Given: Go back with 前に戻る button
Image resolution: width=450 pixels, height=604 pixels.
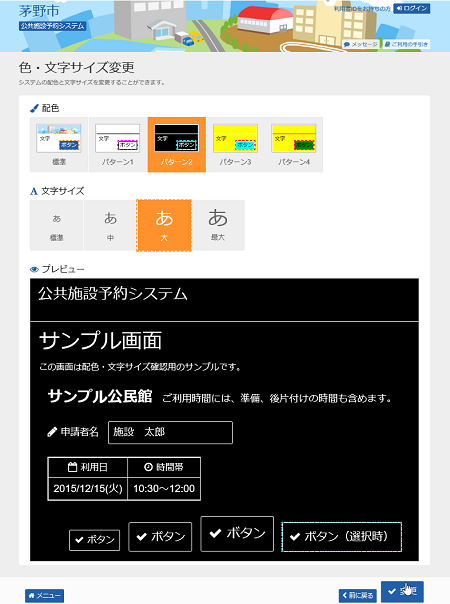Looking at the screenshot, I should pyautogui.click(x=358, y=596).
